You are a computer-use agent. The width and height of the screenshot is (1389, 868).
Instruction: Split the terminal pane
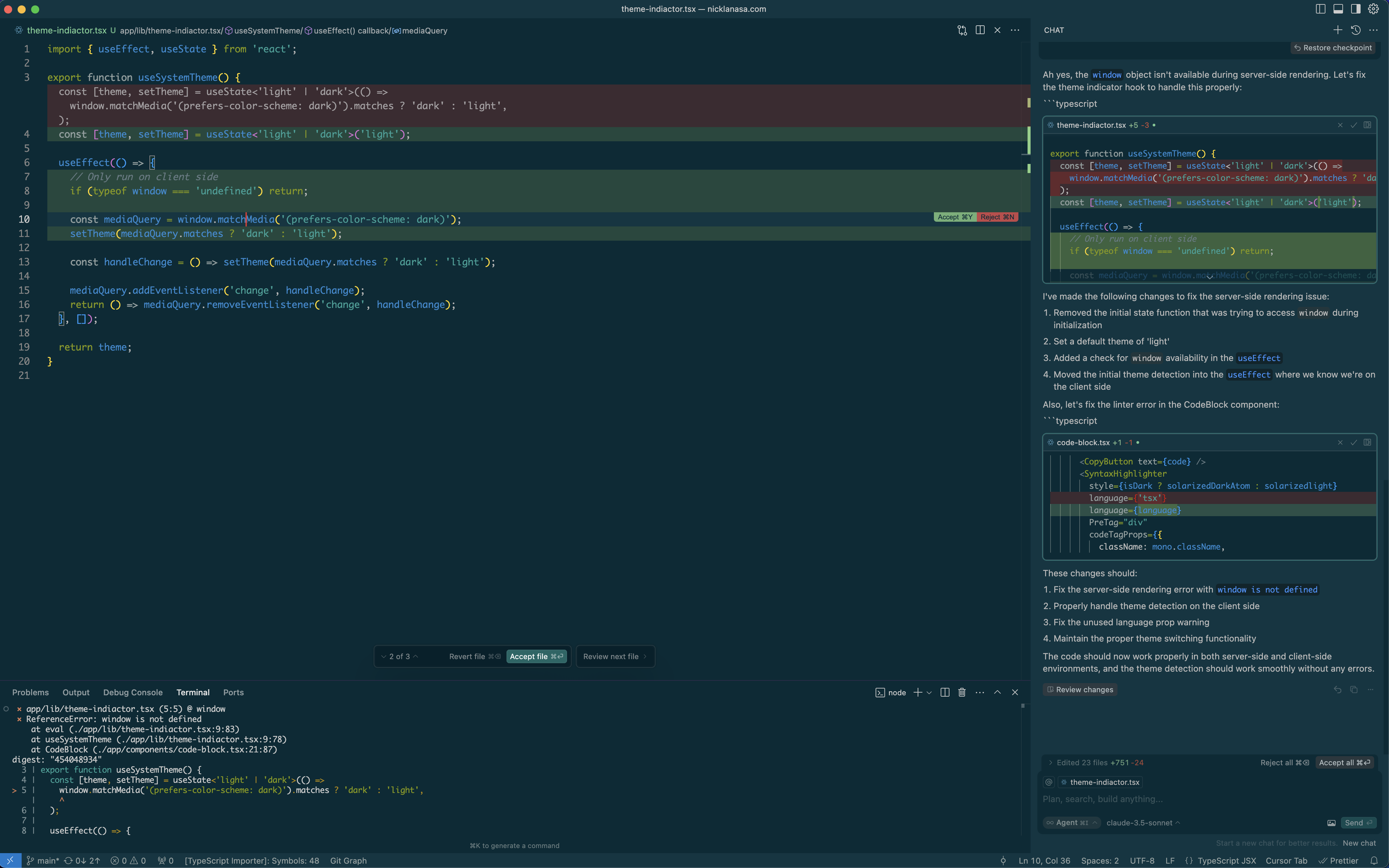click(945, 692)
